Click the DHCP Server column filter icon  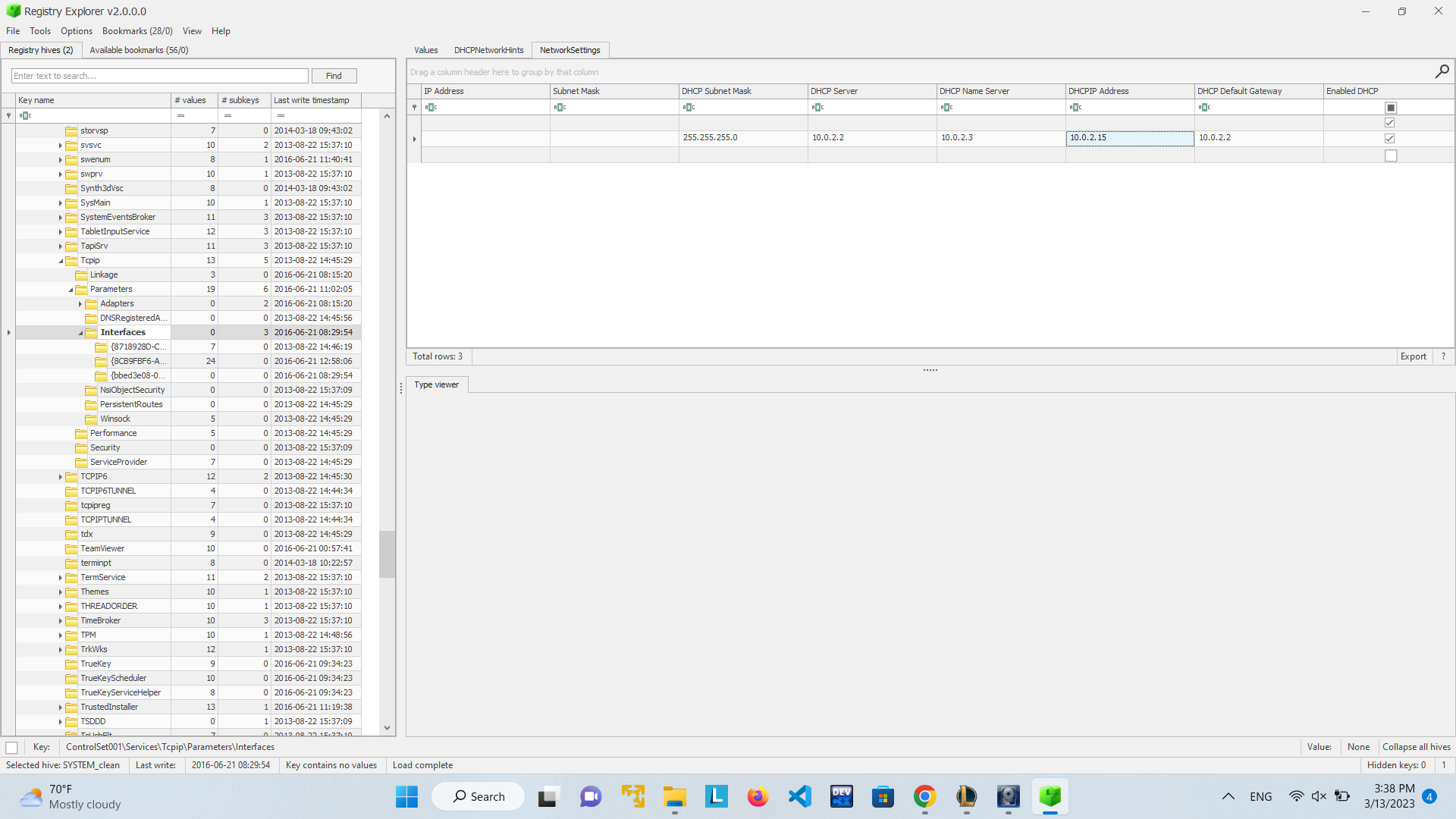pyautogui.click(x=817, y=108)
